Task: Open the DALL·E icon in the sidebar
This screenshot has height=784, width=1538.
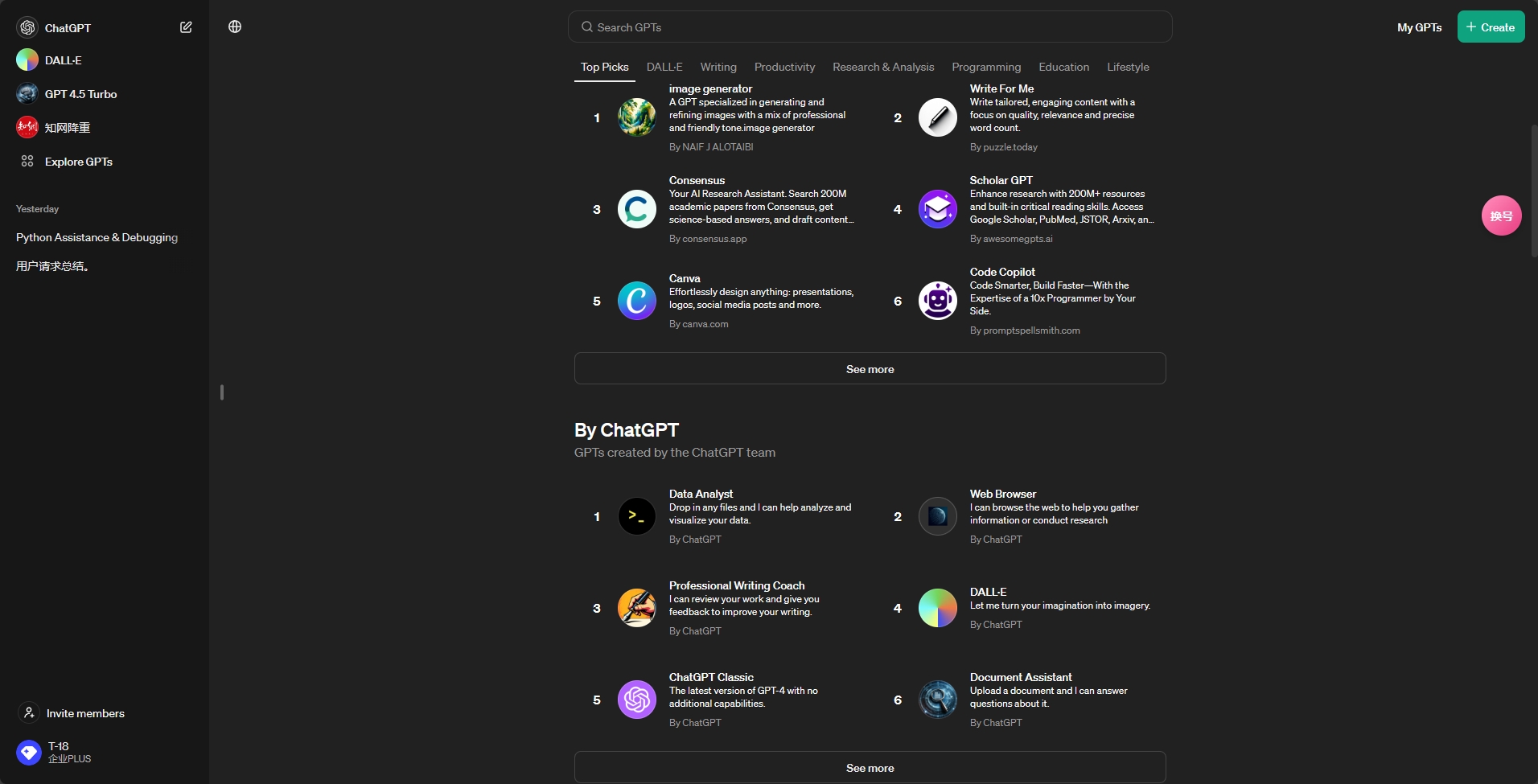Action: pyautogui.click(x=27, y=60)
